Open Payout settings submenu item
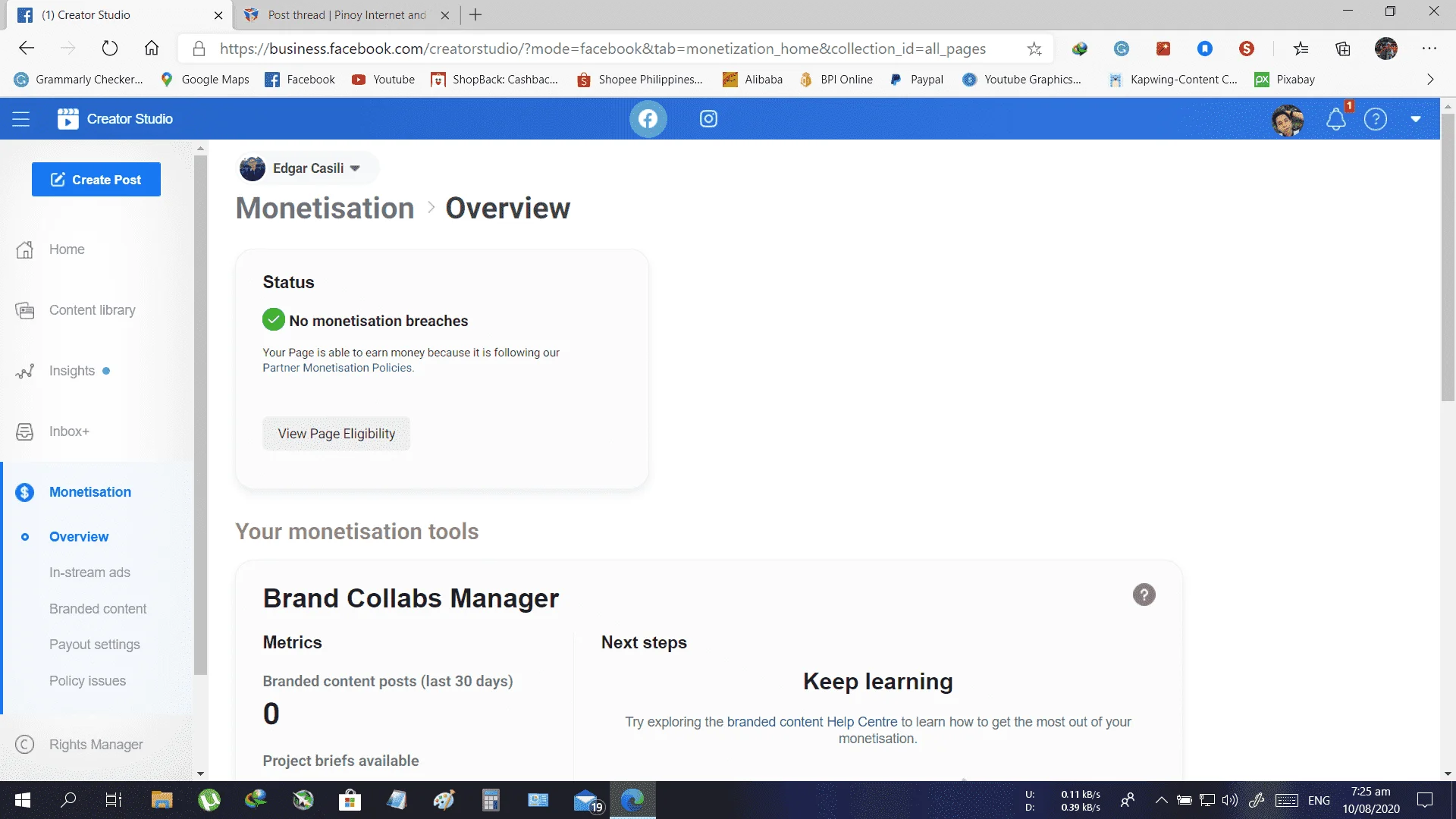 pyautogui.click(x=95, y=645)
